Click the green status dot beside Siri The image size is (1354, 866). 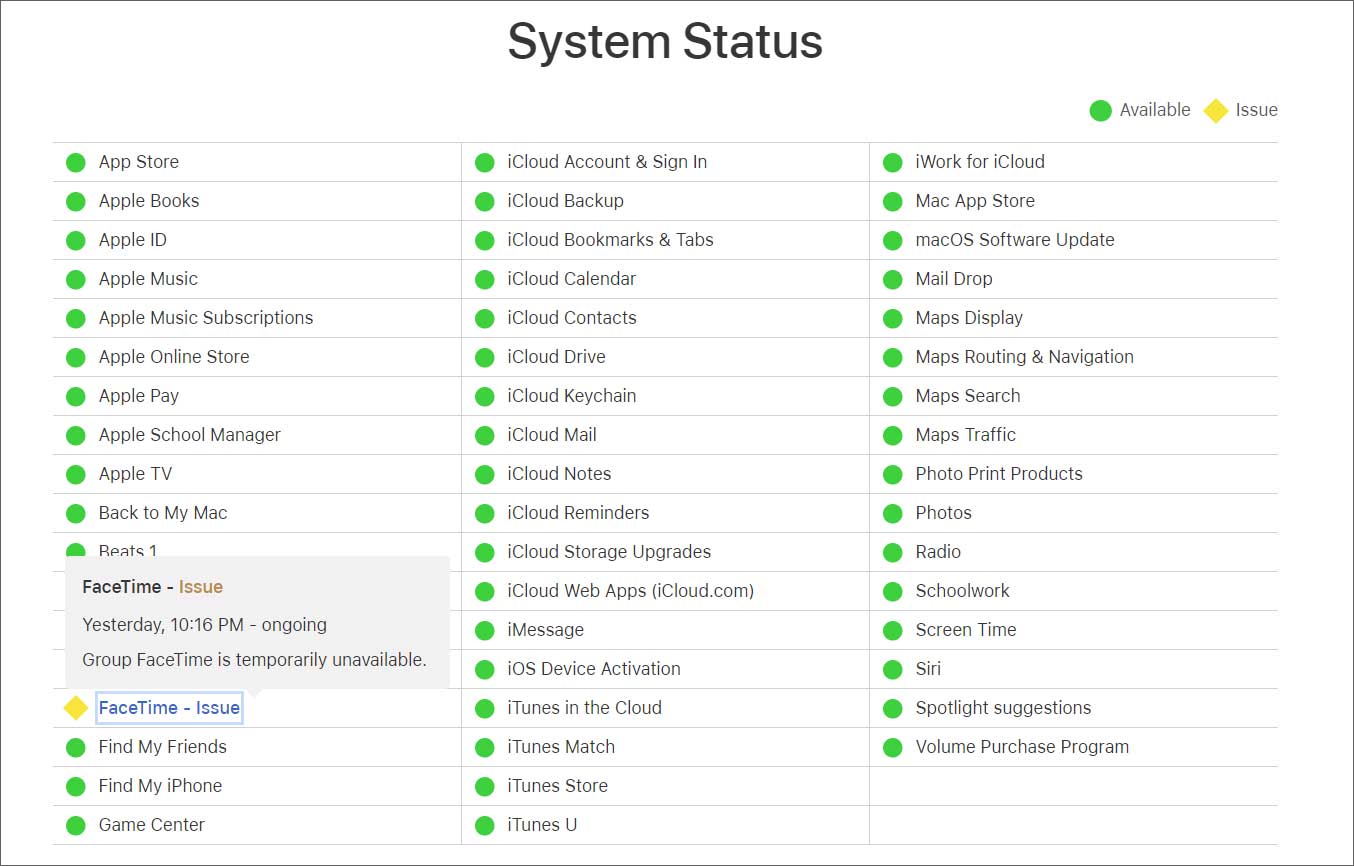click(x=891, y=669)
